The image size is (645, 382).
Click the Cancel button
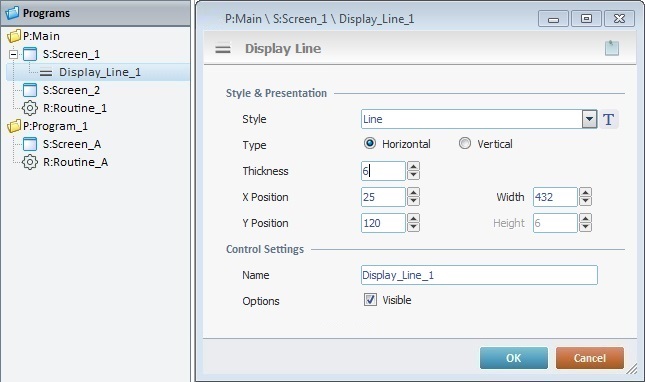590,358
